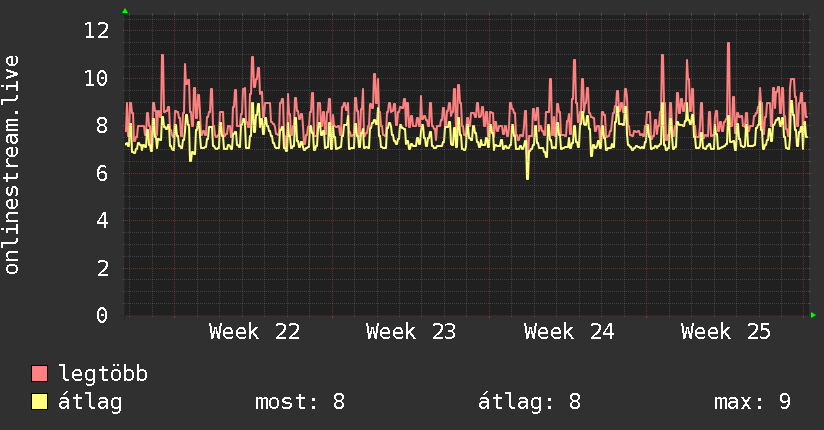Click the pink legtöbb legend swatch
824x430 pixels.
pyautogui.click(x=39, y=373)
